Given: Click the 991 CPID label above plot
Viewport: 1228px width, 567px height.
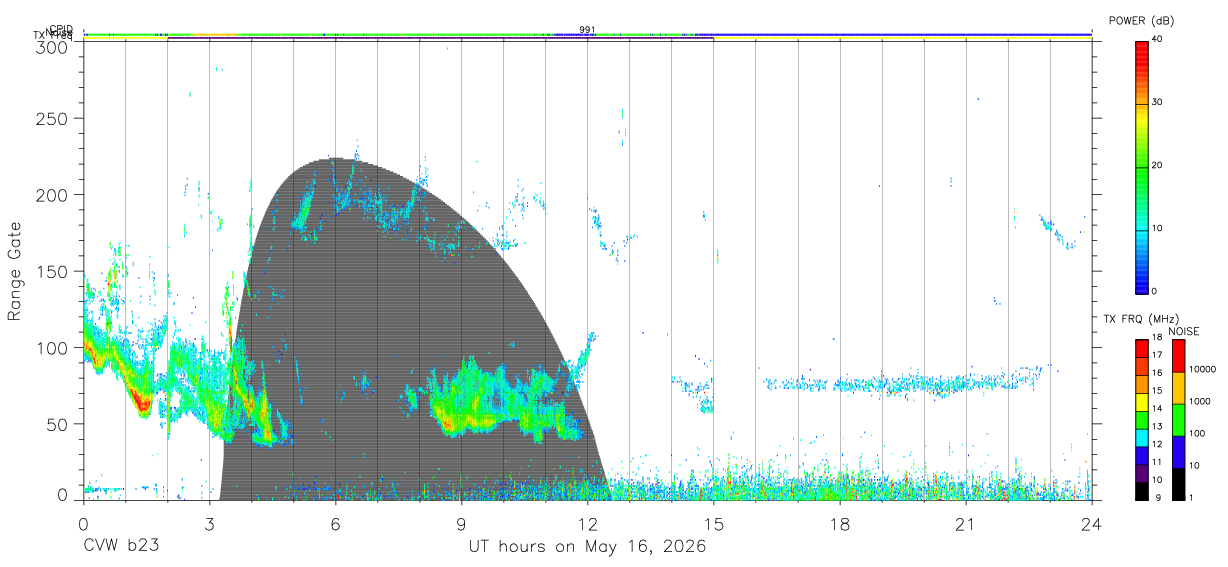Looking at the screenshot, I should [586, 29].
